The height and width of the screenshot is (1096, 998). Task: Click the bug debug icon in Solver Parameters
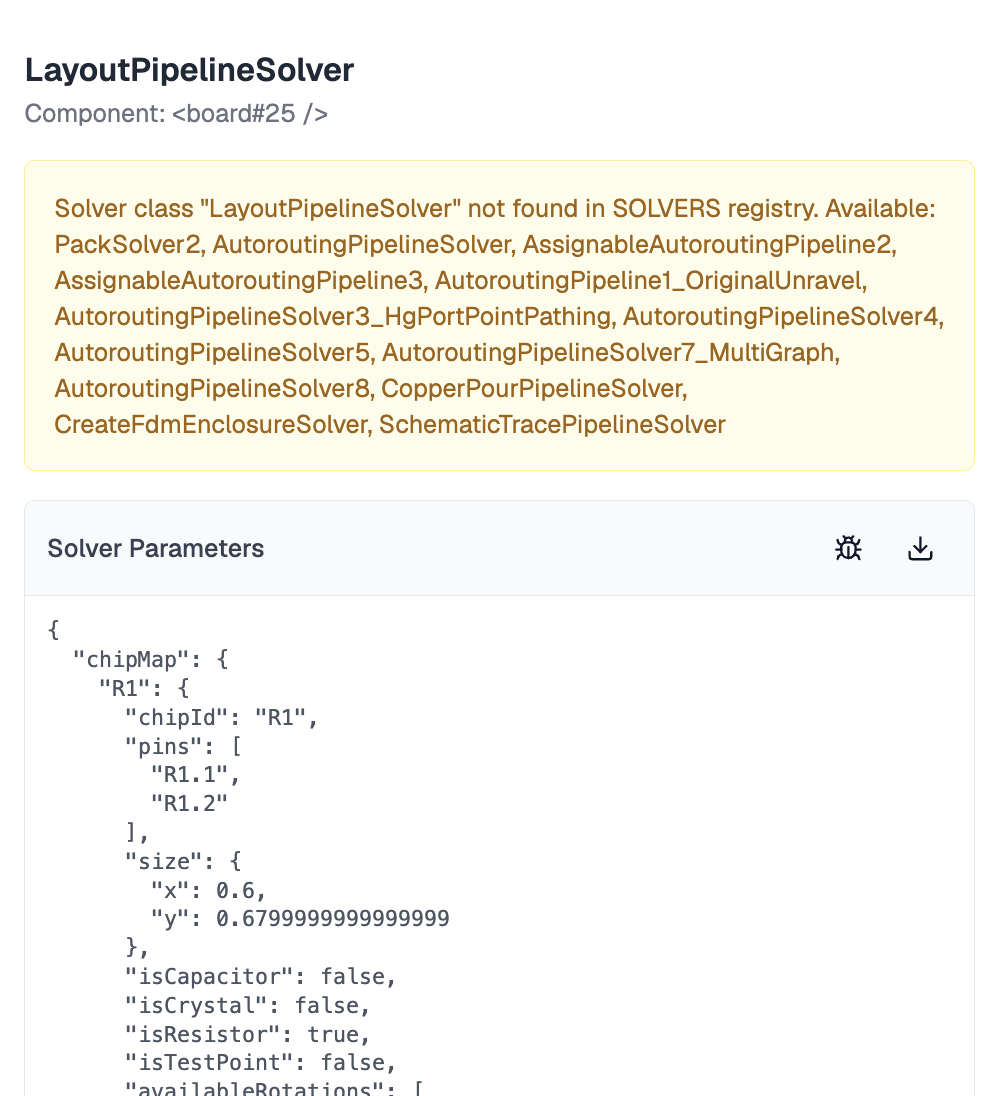(x=848, y=549)
